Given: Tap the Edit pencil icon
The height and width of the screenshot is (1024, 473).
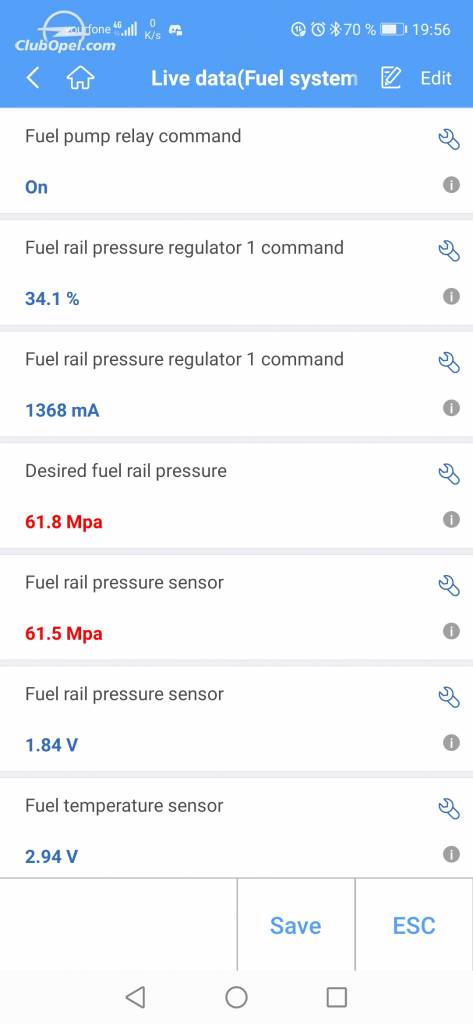Looking at the screenshot, I should pyautogui.click(x=391, y=78).
